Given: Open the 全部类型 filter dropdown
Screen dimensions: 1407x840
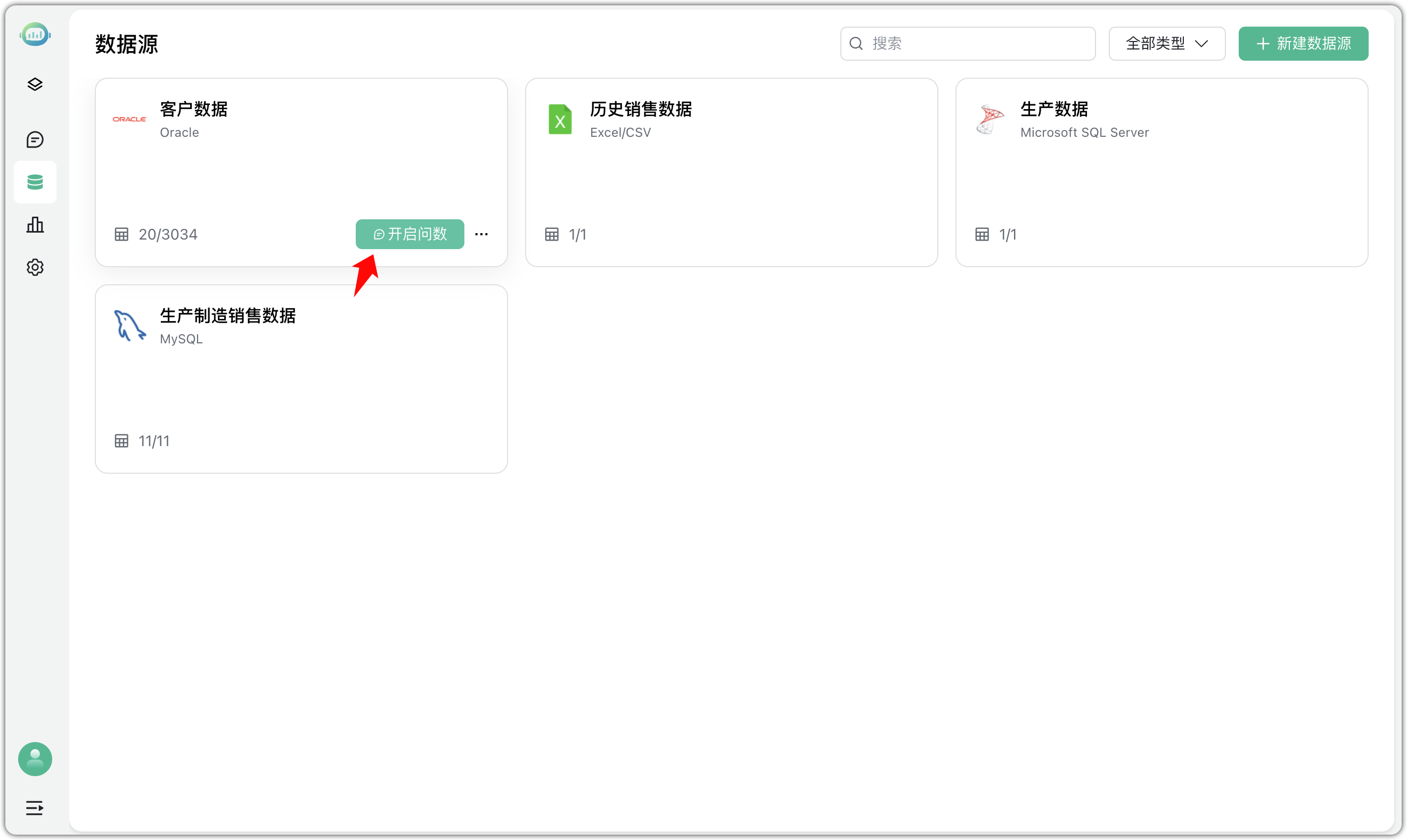Looking at the screenshot, I should pos(1166,44).
